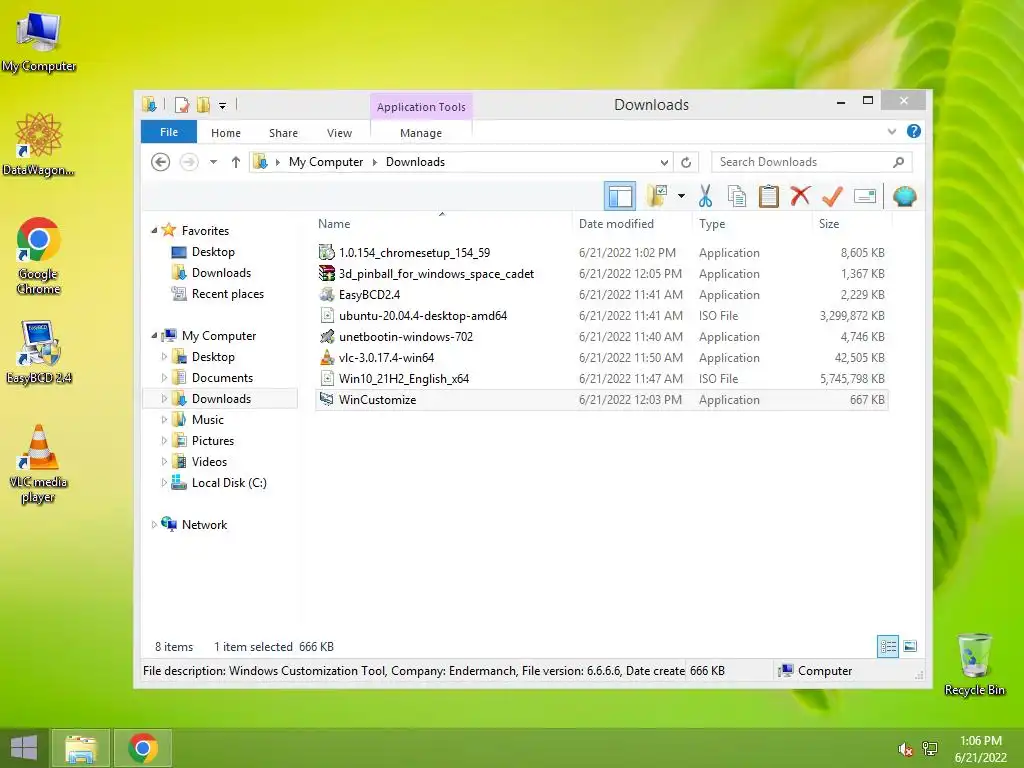Sort files by Type column header
Screen dimensions: 1024x768
tap(712, 224)
